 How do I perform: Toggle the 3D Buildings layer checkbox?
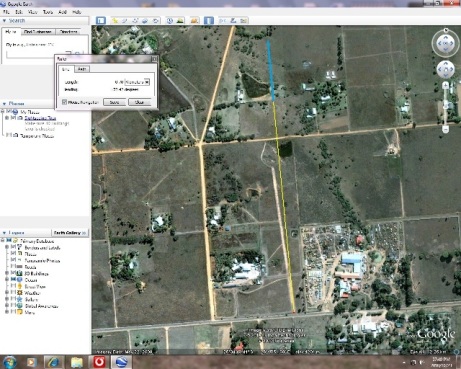coord(13,273)
